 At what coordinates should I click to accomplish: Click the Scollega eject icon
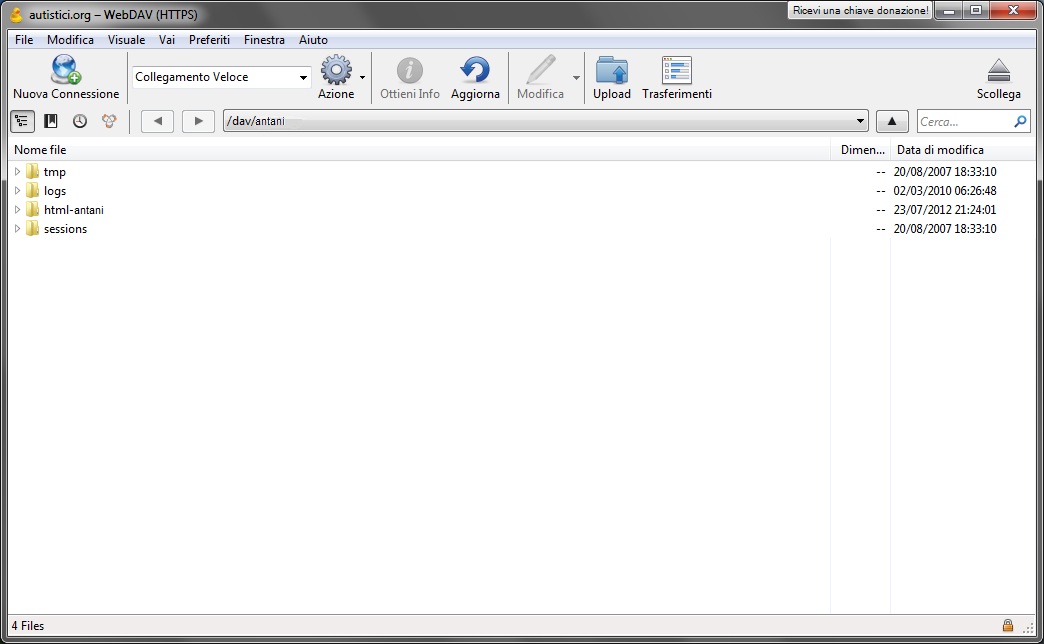(x=998, y=71)
